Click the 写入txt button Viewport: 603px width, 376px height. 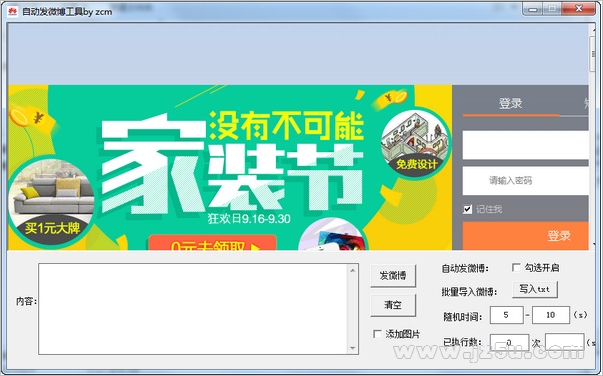[535, 289]
